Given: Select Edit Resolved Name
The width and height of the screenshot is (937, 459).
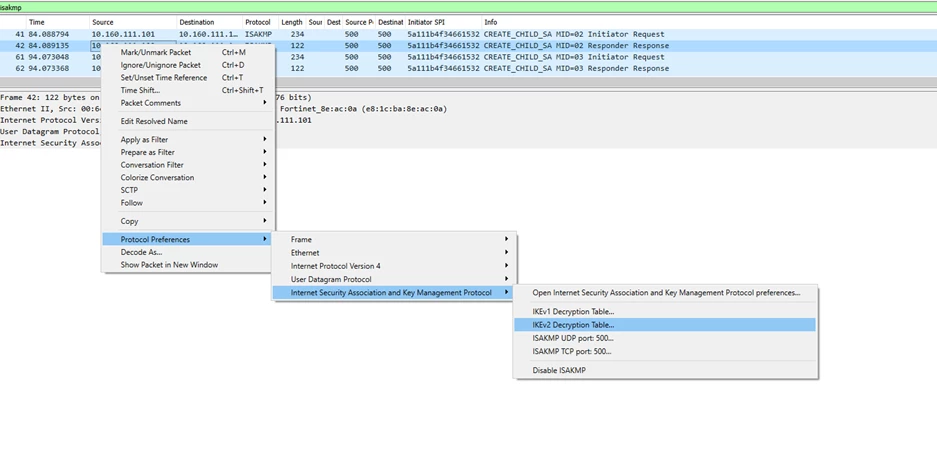Looking at the screenshot, I should point(188,121).
